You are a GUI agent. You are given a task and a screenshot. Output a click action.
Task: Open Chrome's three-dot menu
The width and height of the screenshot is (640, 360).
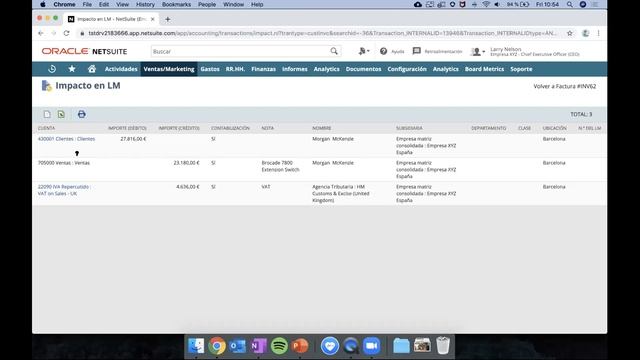598,33
